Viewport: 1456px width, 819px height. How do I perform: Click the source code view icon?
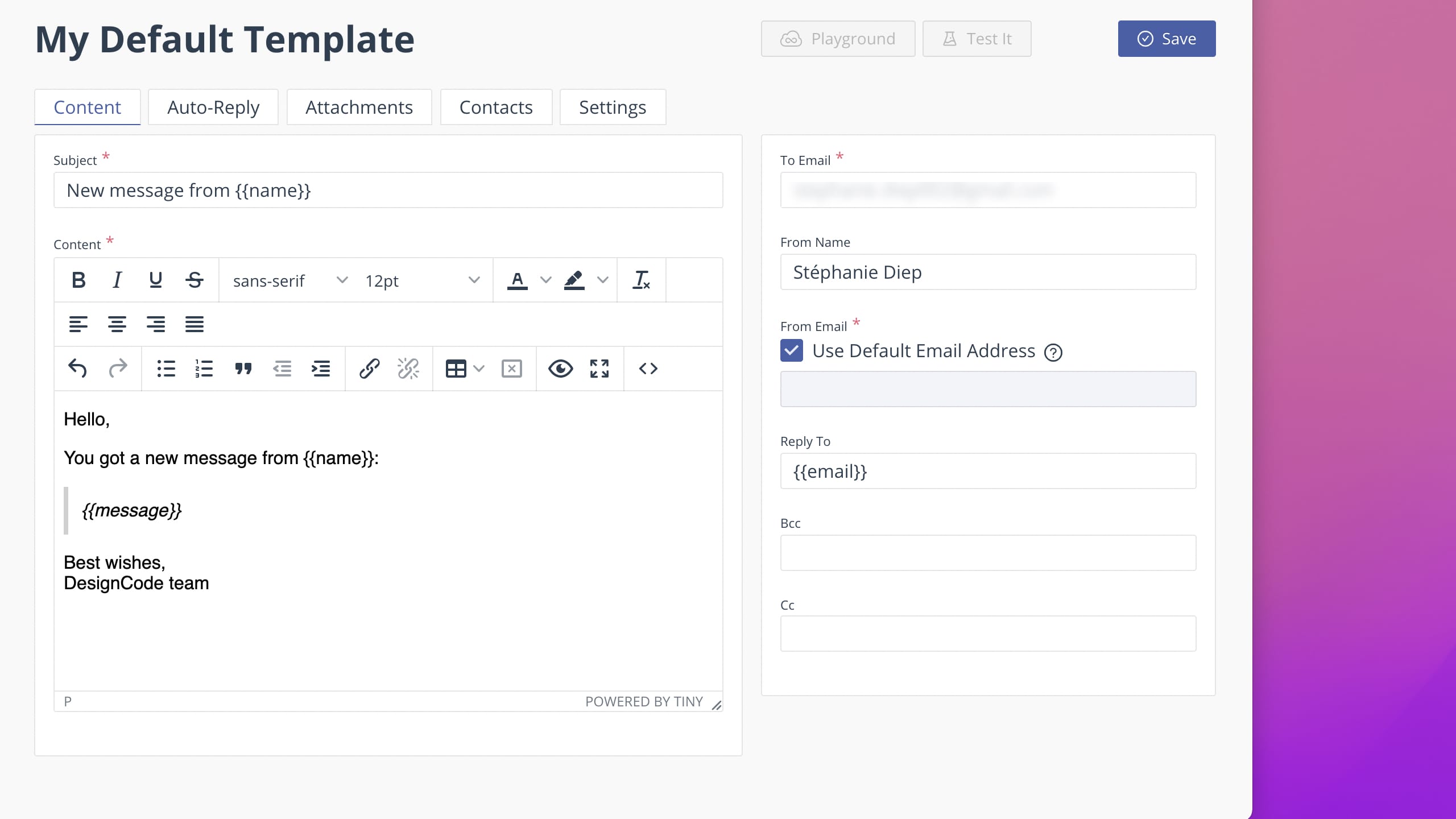[x=648, y=369]
